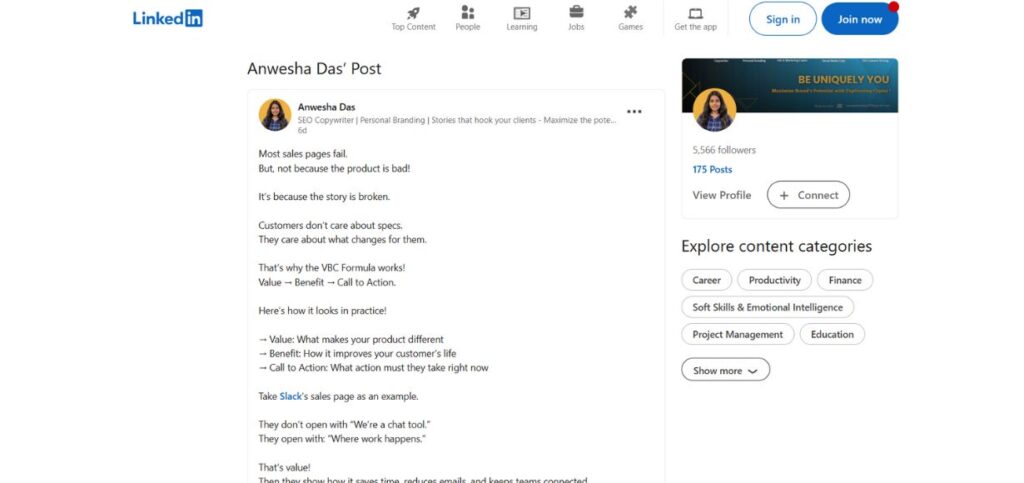Open Anwesha Das author name link
Image resolution: width=1024 pixels, height=483 pixels.
point(327,107)
